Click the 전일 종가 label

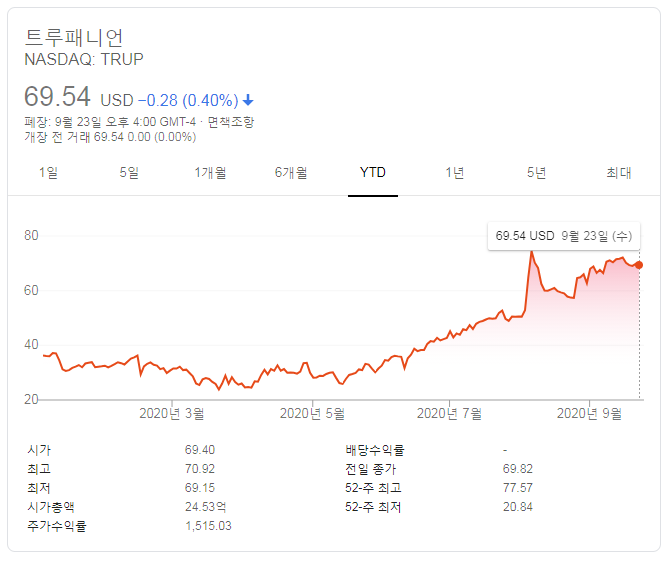[x=371, y=469]
